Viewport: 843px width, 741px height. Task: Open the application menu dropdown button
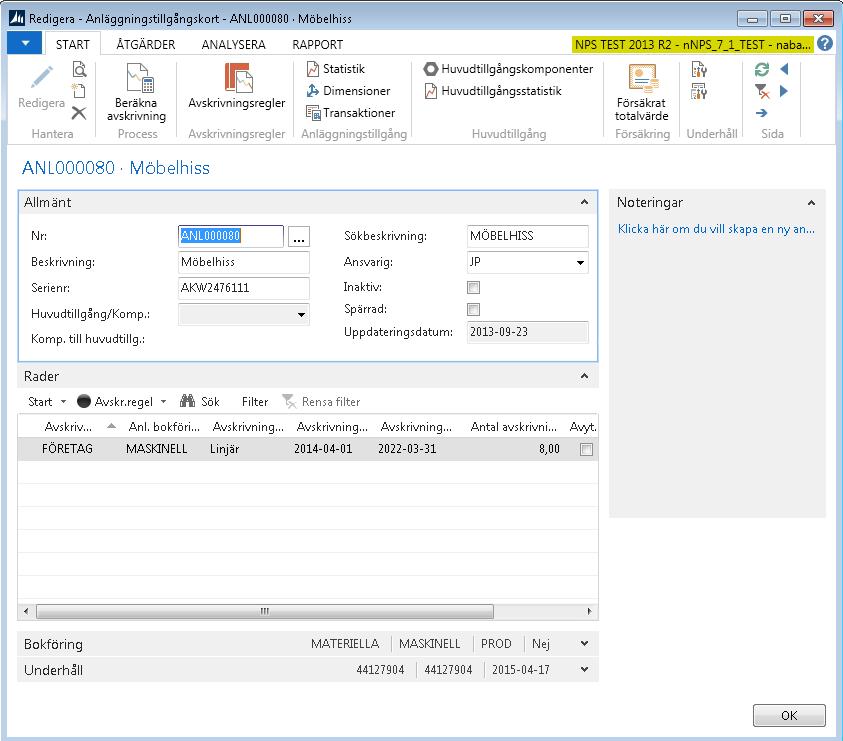[x=25, y=43]
